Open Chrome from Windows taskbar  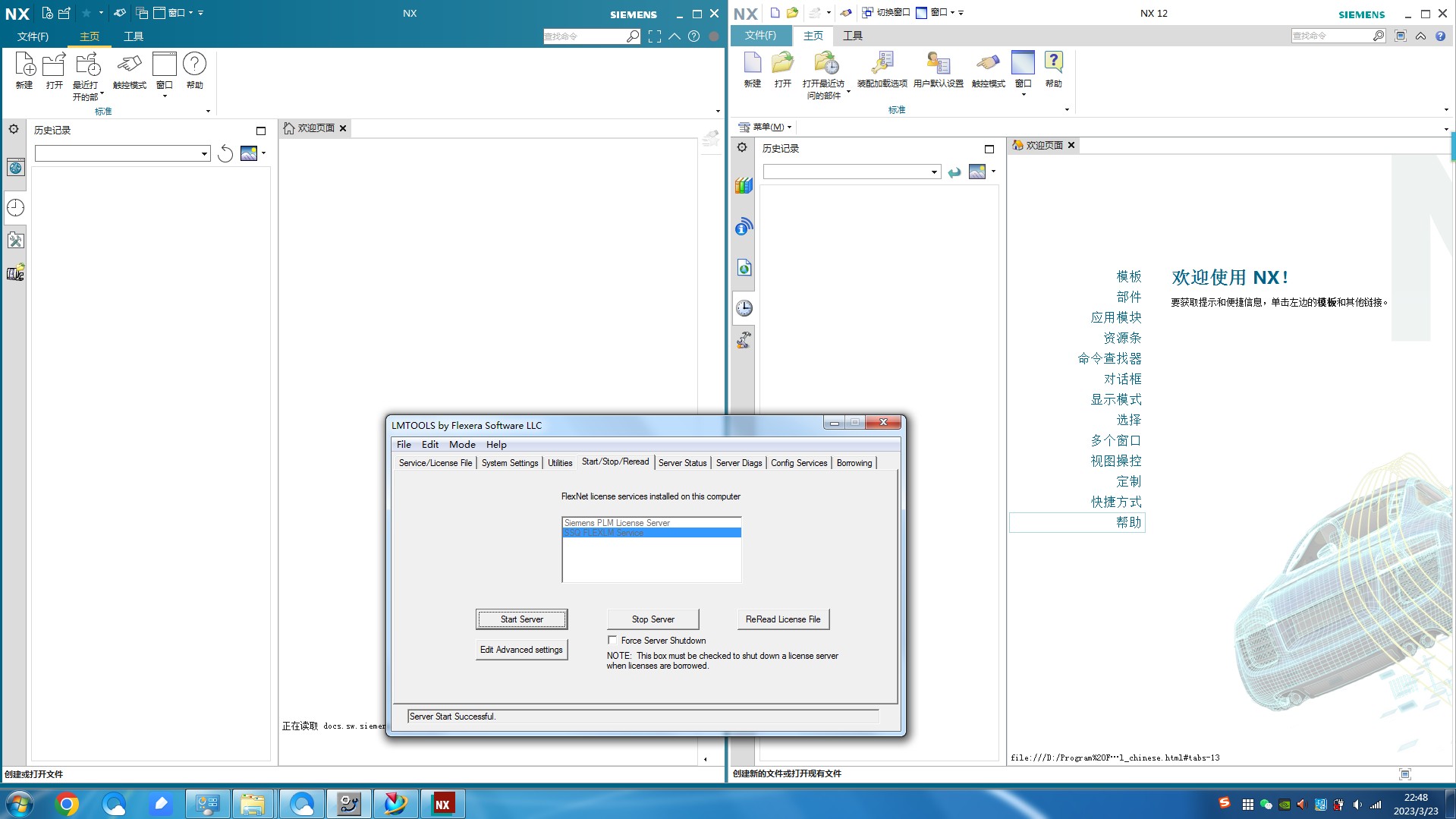point(67,804)
